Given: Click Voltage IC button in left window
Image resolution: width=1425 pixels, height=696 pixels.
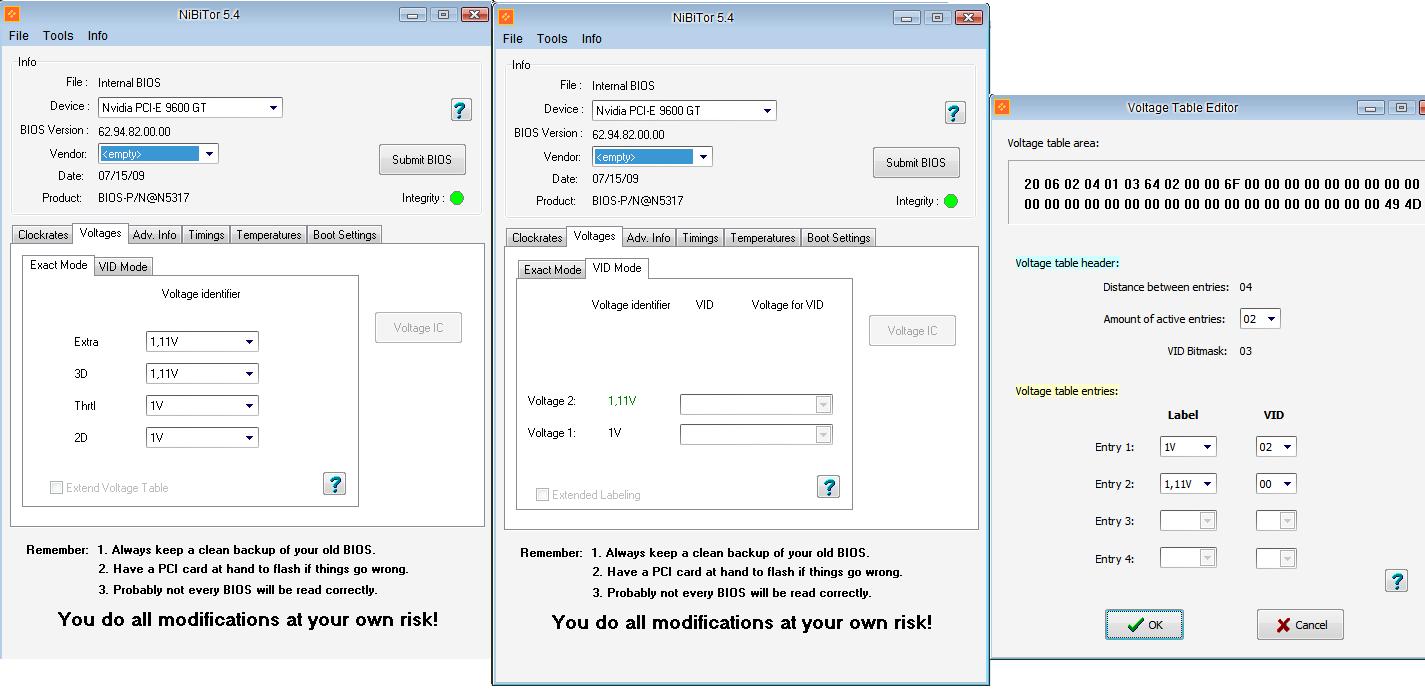Looking at the screenshot, I should 418,328.
